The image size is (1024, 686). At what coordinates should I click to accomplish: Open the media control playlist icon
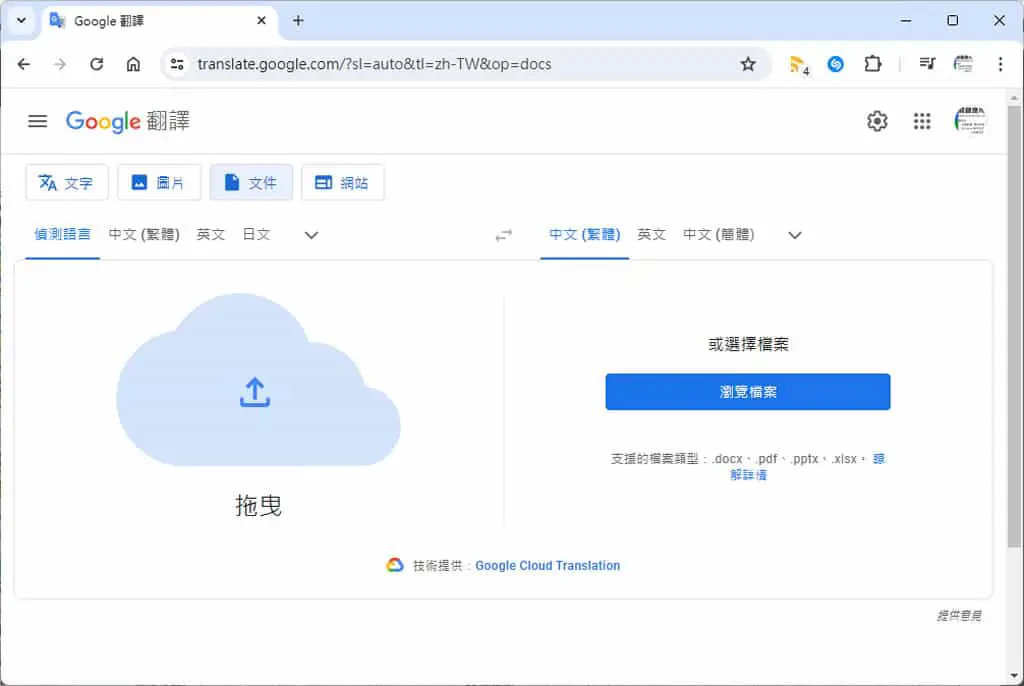927,64
